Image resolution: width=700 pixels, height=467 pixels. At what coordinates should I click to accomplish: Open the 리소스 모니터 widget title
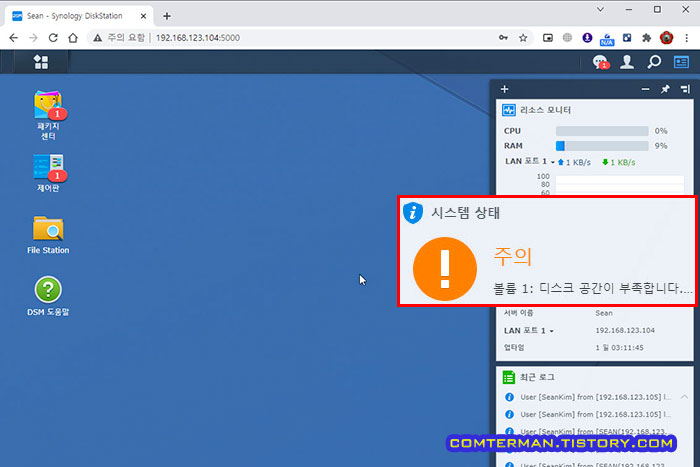tap(546, 110)
